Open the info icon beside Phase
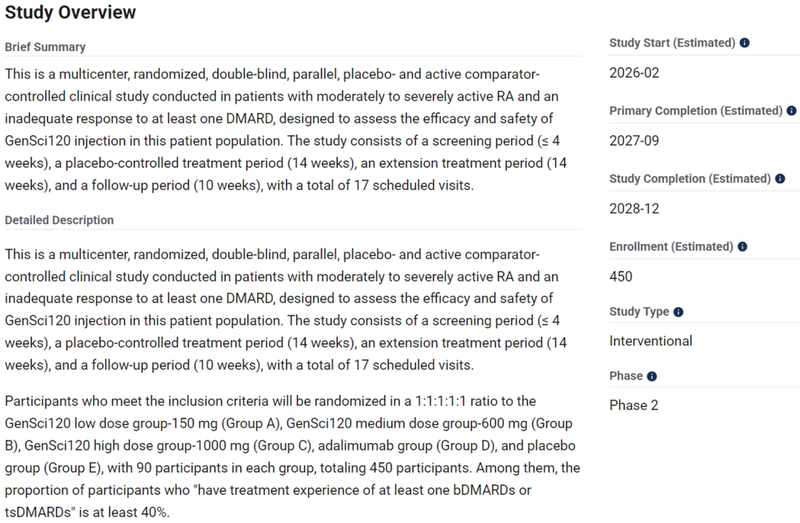This screenshot has width=800, height=523. (652, 377)
